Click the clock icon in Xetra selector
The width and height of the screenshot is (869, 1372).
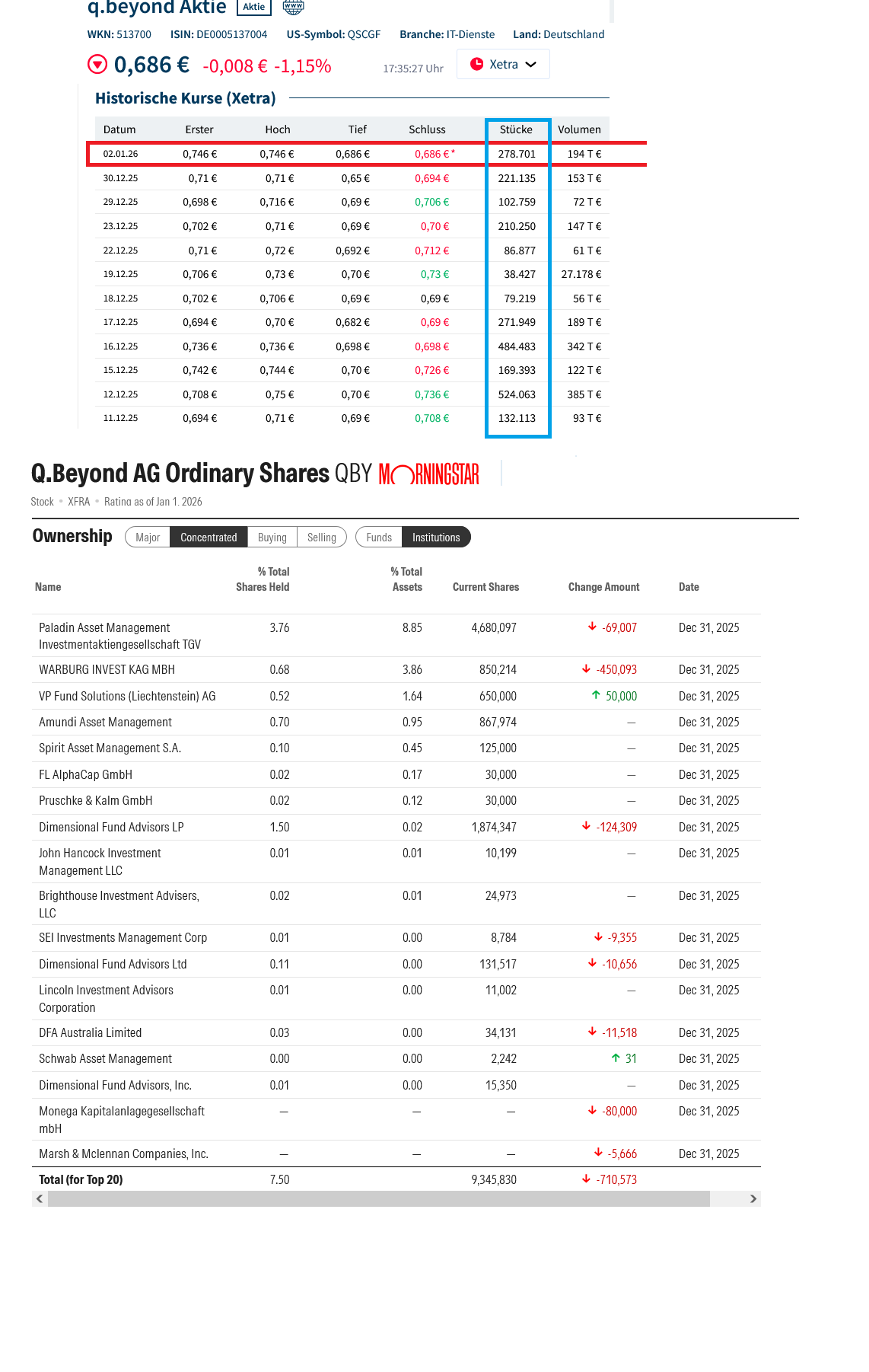click(x=477, y=64)
